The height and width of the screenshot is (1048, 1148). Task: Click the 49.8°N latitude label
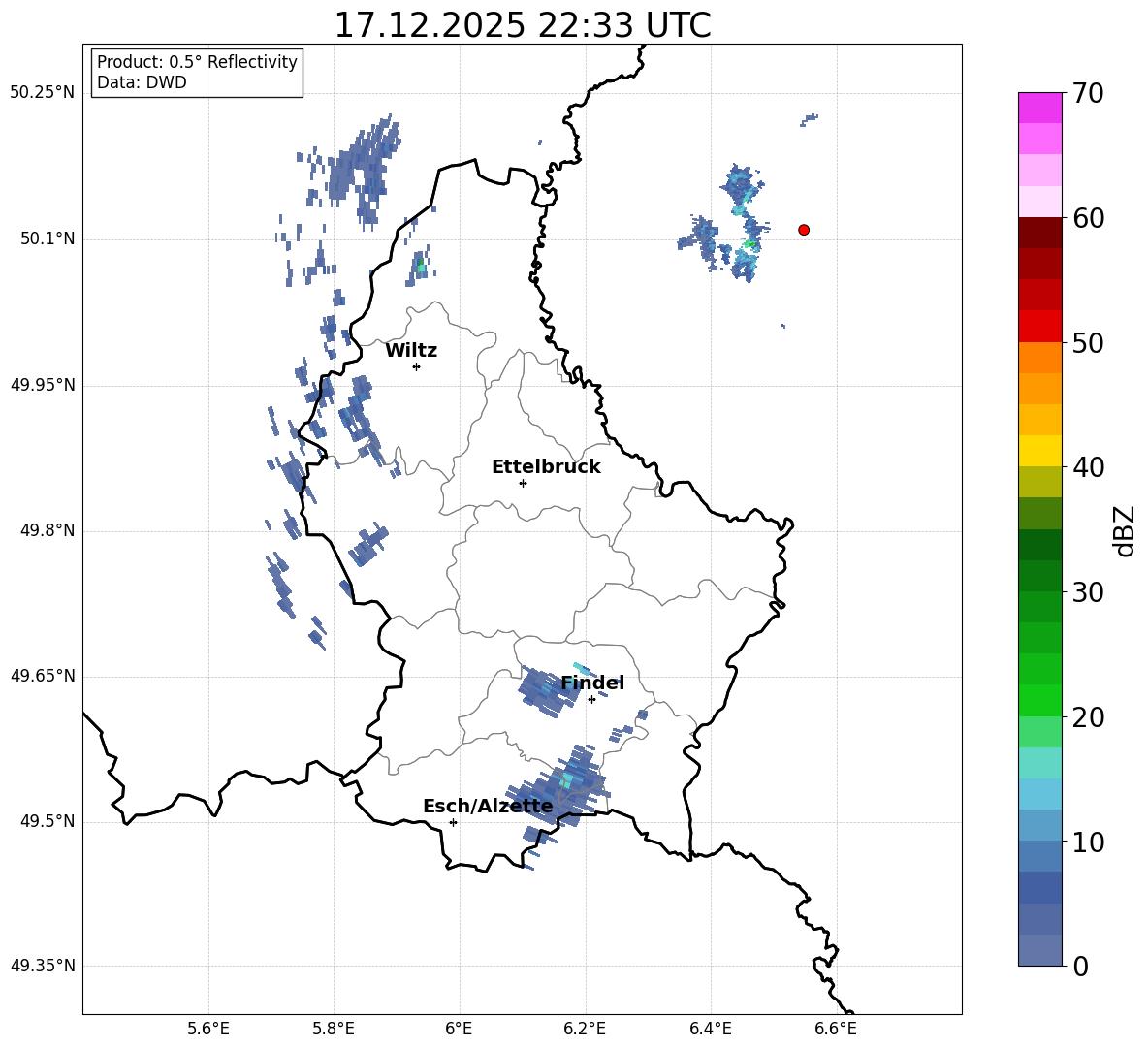click(48, 530)
